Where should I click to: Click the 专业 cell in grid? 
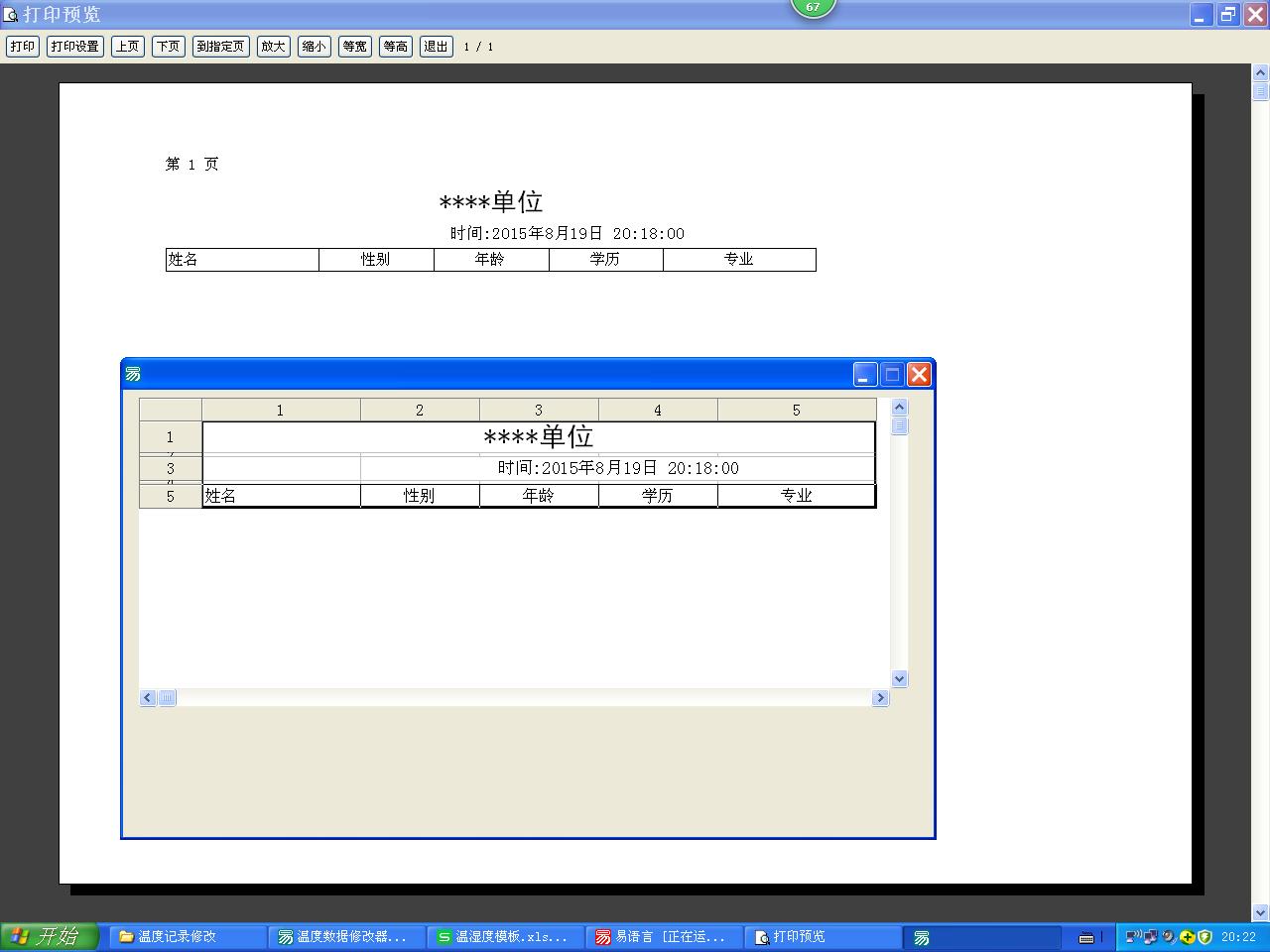[797, 496]
